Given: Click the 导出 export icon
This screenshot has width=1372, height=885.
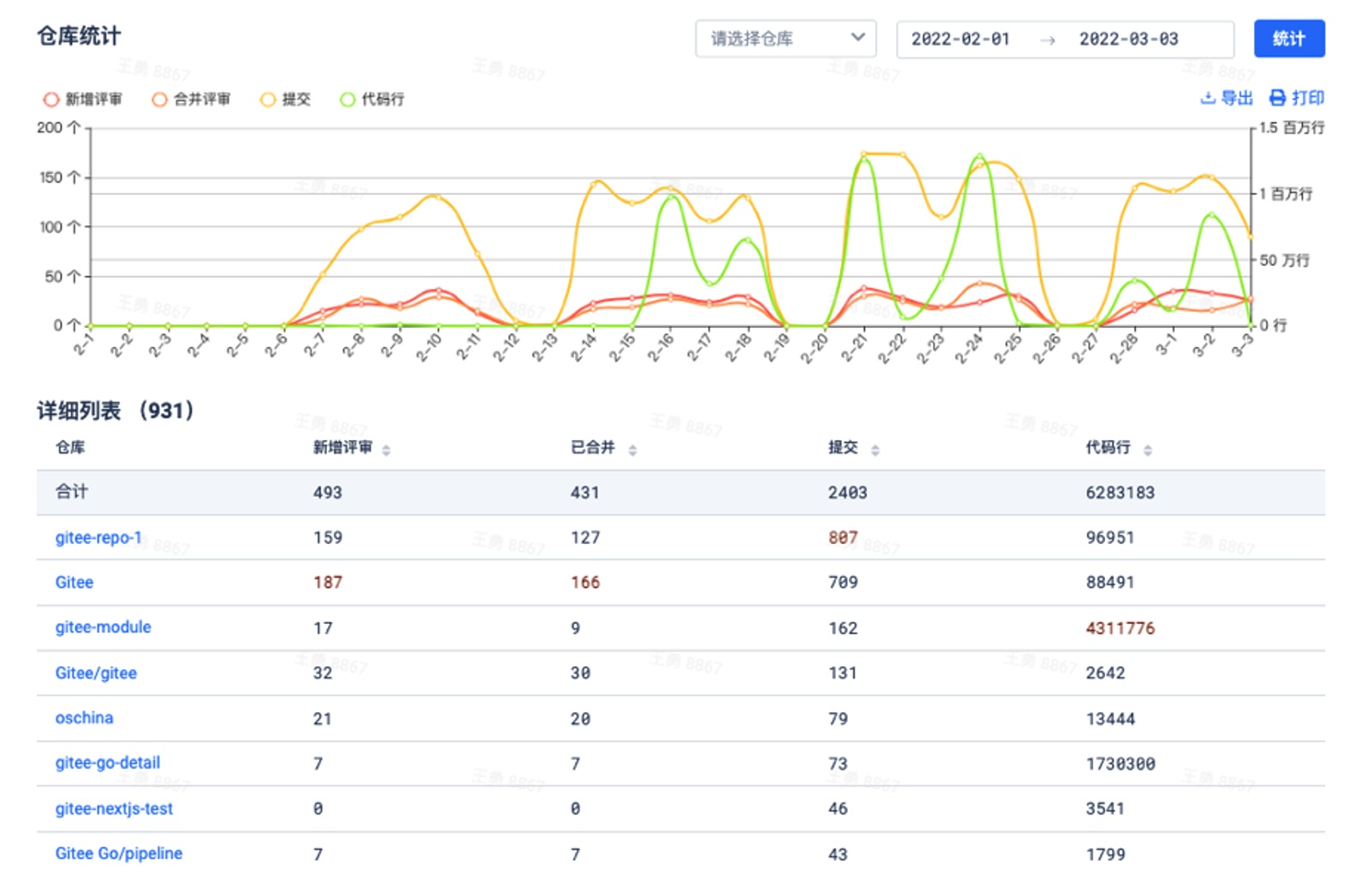Looking at the screenshot, I should 1208,98.
